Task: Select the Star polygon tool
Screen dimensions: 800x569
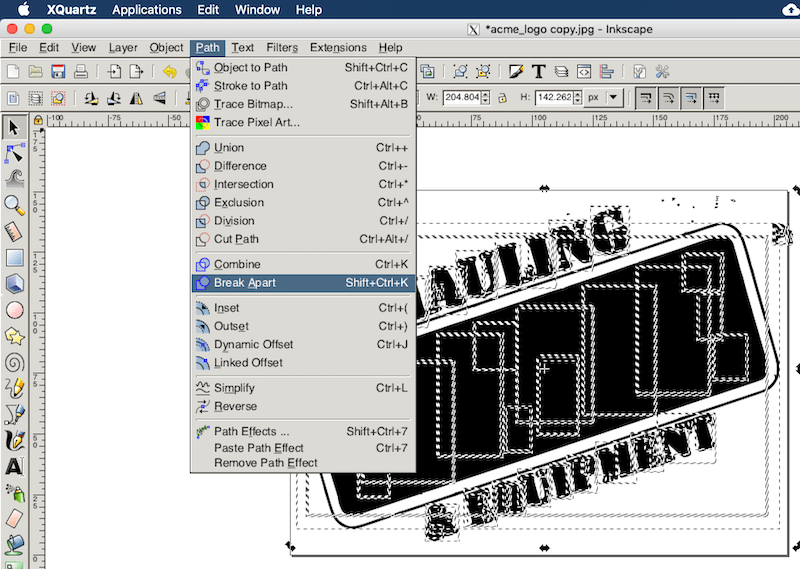Action: (x=14, y=336)
